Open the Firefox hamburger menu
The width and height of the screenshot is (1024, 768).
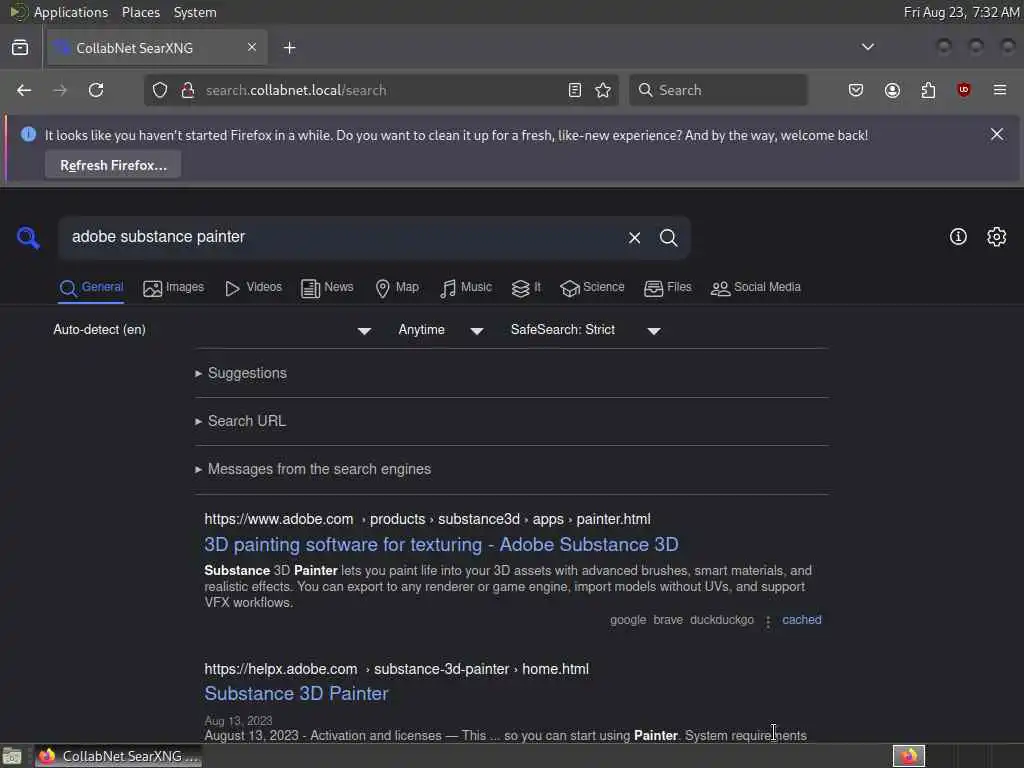tap(1000, 89)
